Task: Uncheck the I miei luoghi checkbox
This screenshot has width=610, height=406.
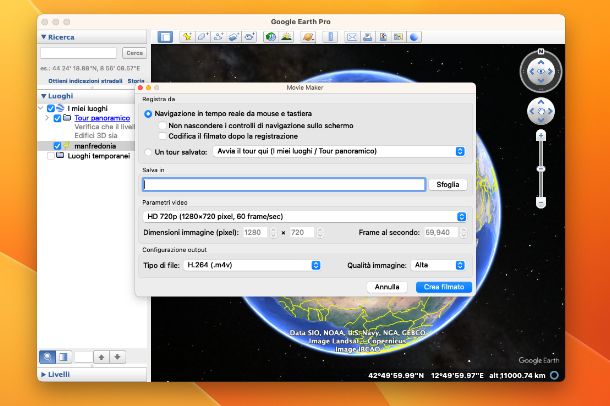Action: 51,108
